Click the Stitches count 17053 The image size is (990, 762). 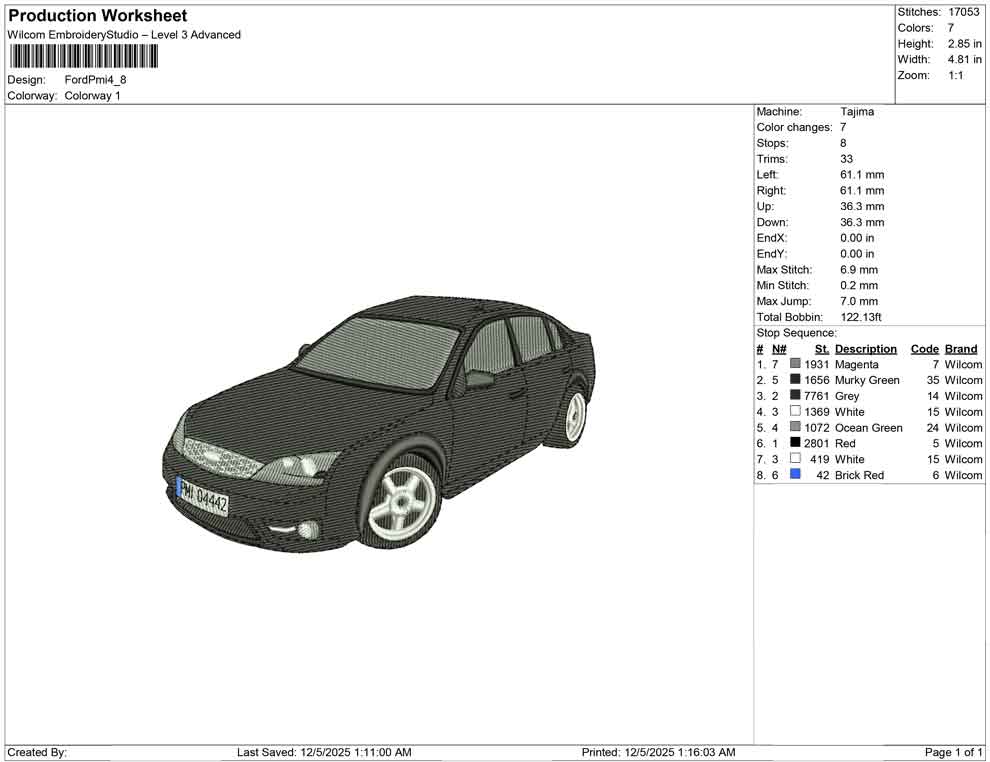pos(964,12)
